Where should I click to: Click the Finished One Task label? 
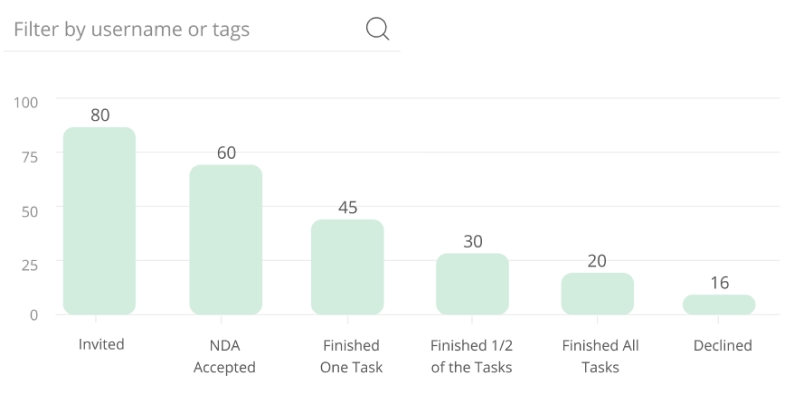point(351,356)
